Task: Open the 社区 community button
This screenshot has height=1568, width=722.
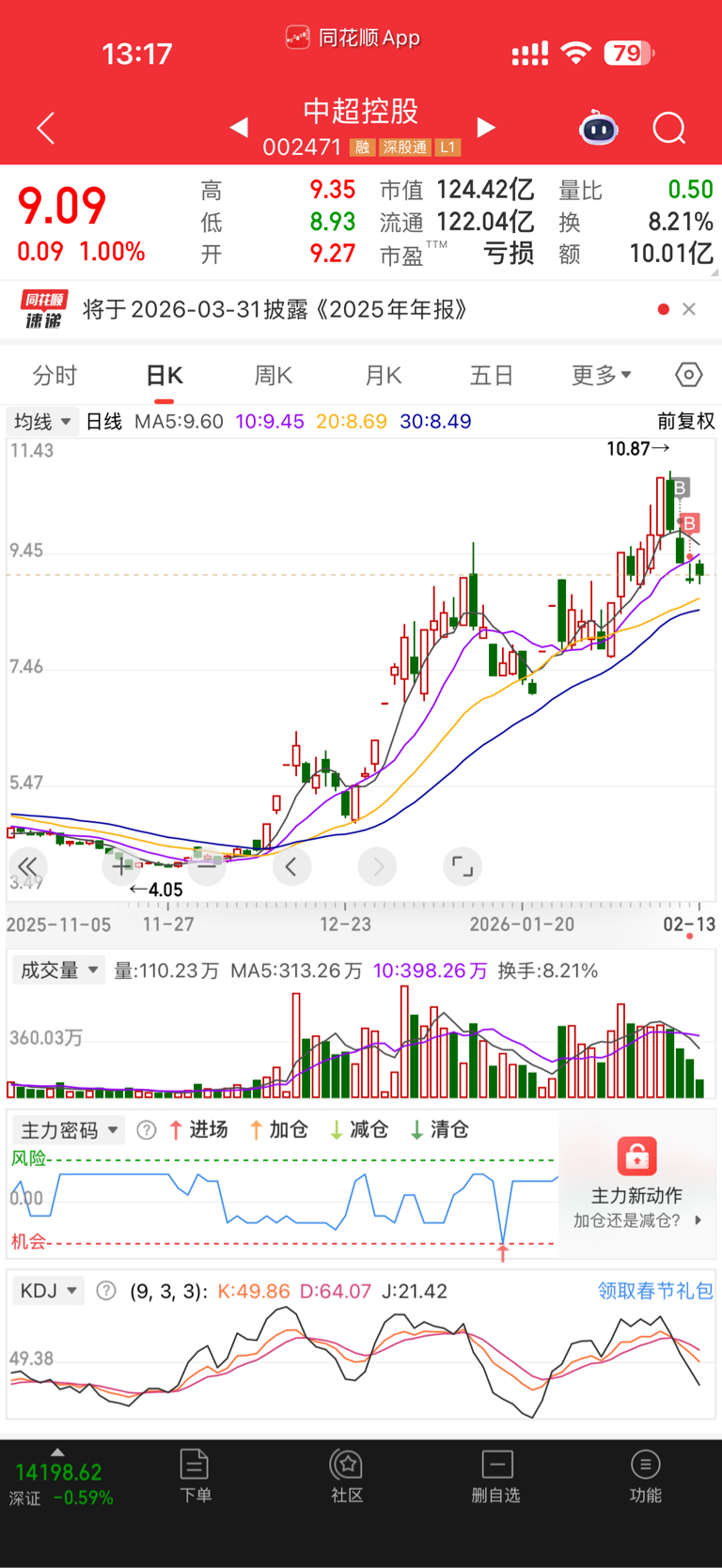Action: tap(347, 1475)
